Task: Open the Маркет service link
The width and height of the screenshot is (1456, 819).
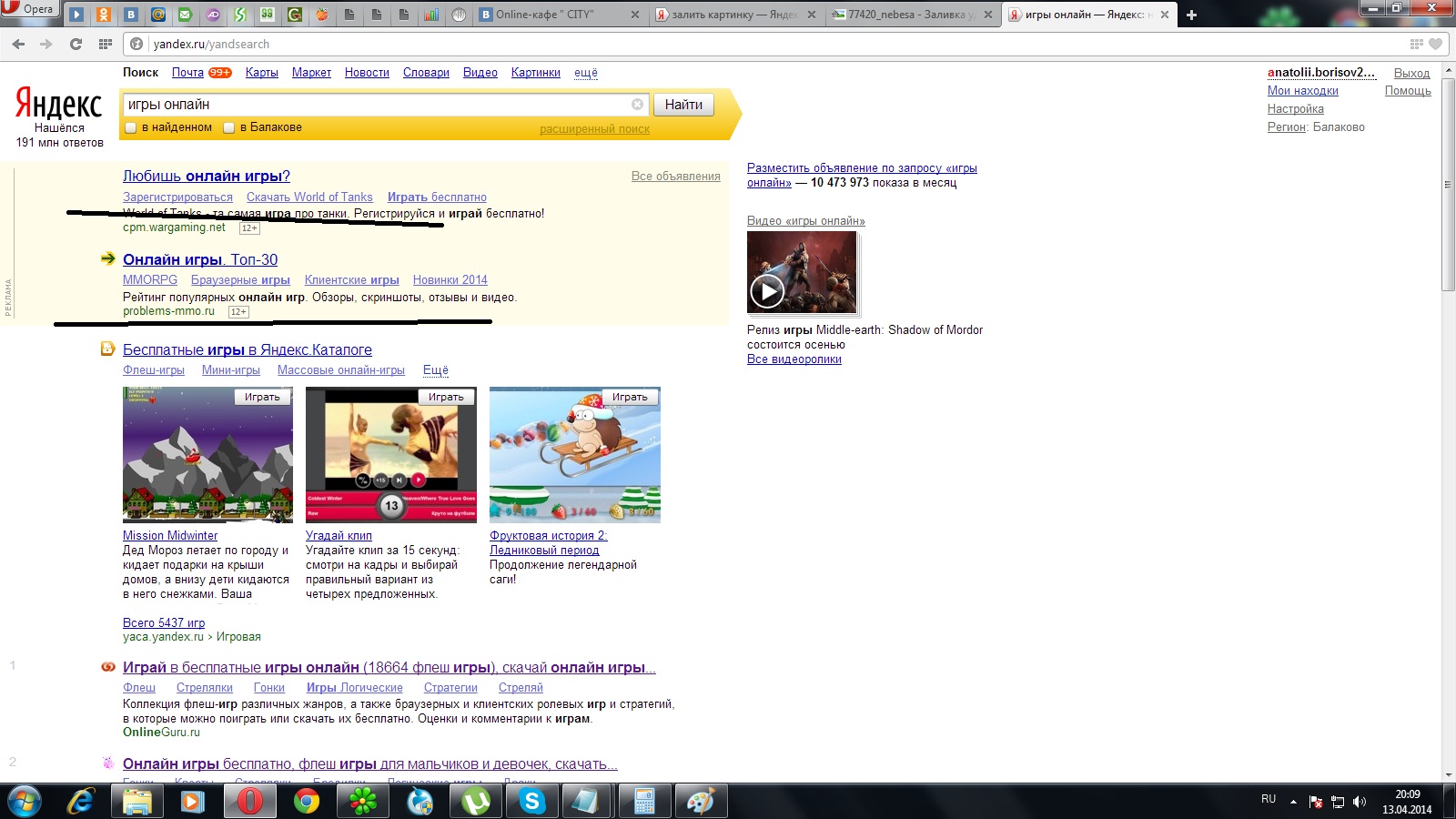Action: click(x=311, y=73)
